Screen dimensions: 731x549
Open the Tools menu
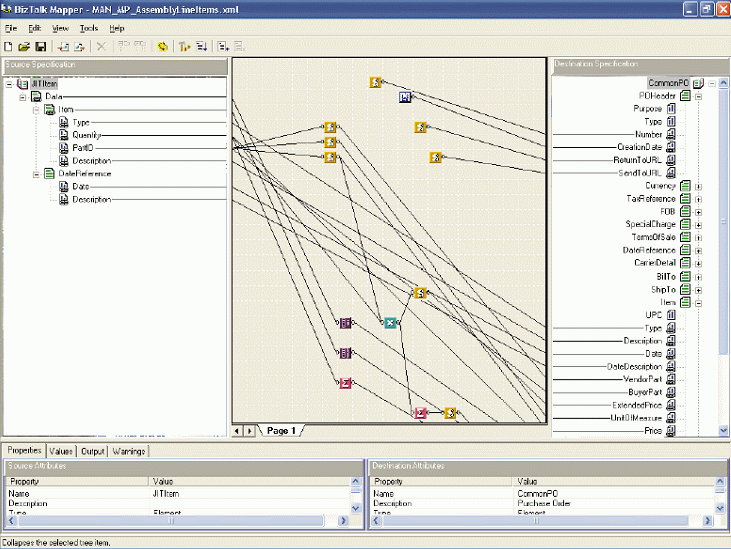click(x=89, y=28)
